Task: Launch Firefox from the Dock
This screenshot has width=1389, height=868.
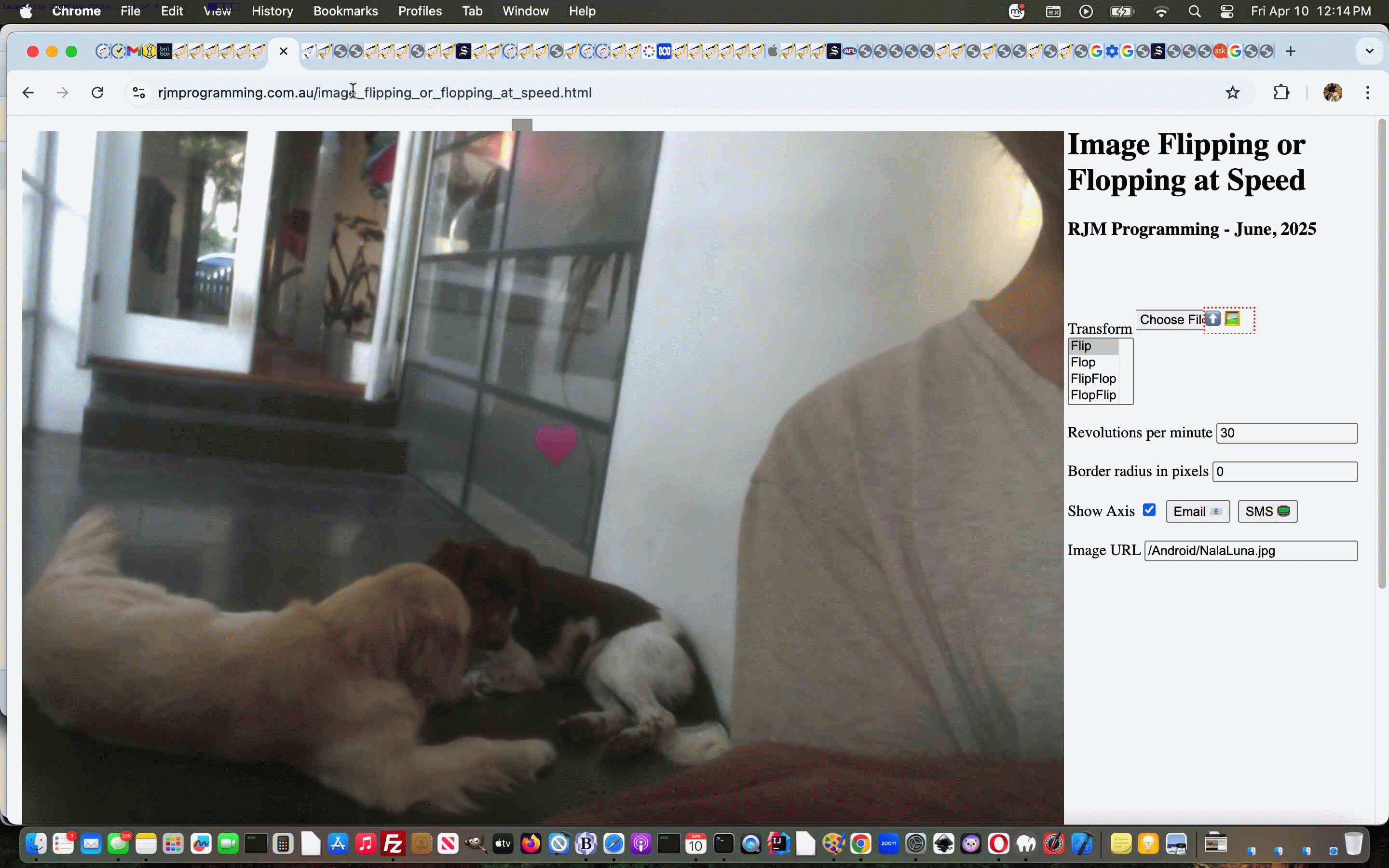Action: [x=531, y=844]
